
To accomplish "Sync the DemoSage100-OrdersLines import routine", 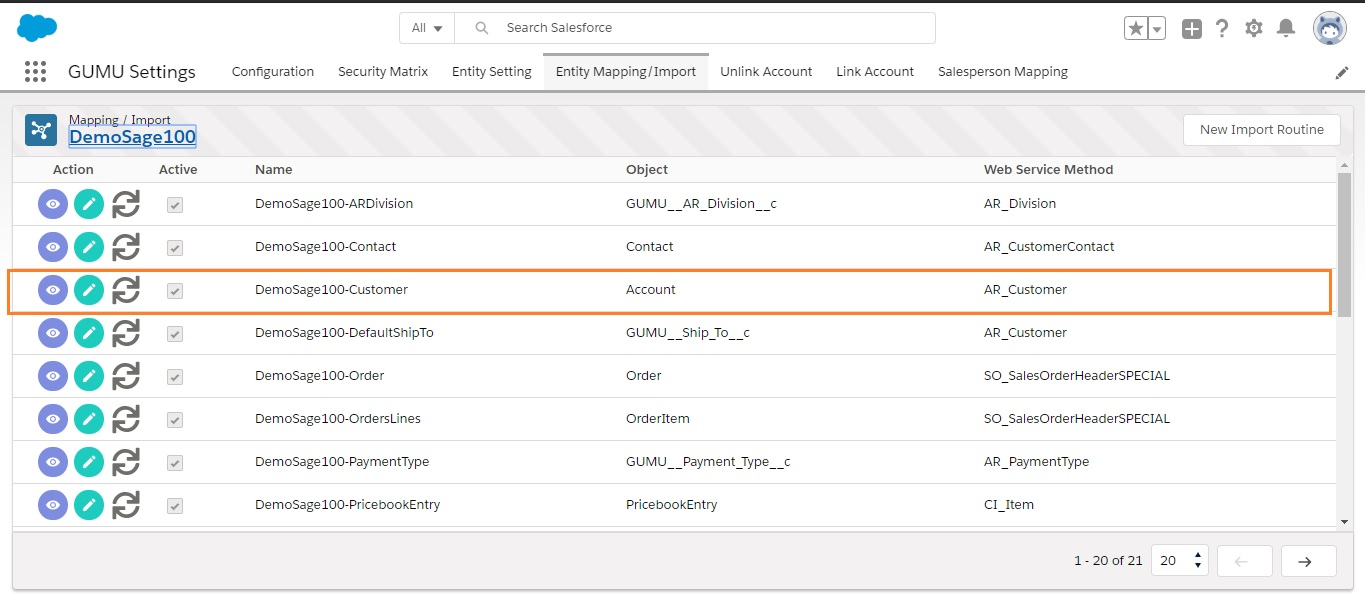I will coord(125,419).
